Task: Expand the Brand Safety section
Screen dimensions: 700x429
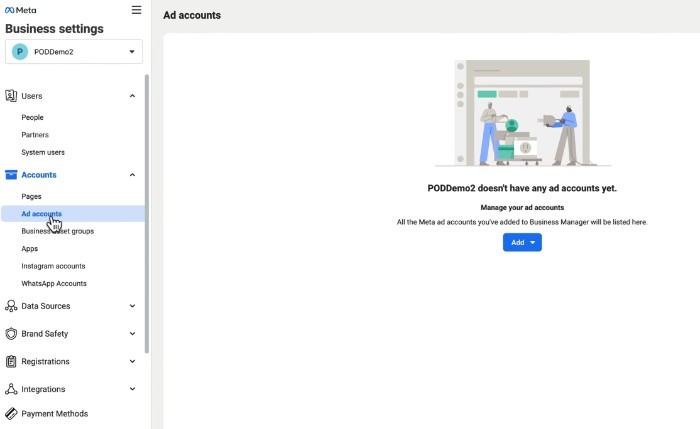Action: click(132, 333)
